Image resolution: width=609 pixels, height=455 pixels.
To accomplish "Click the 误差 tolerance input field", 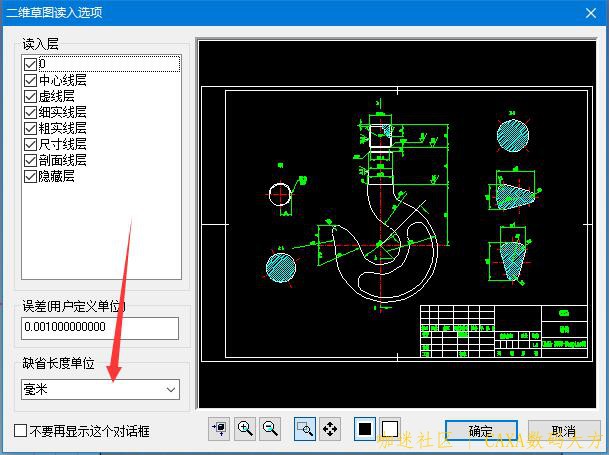I will [100, 328].
